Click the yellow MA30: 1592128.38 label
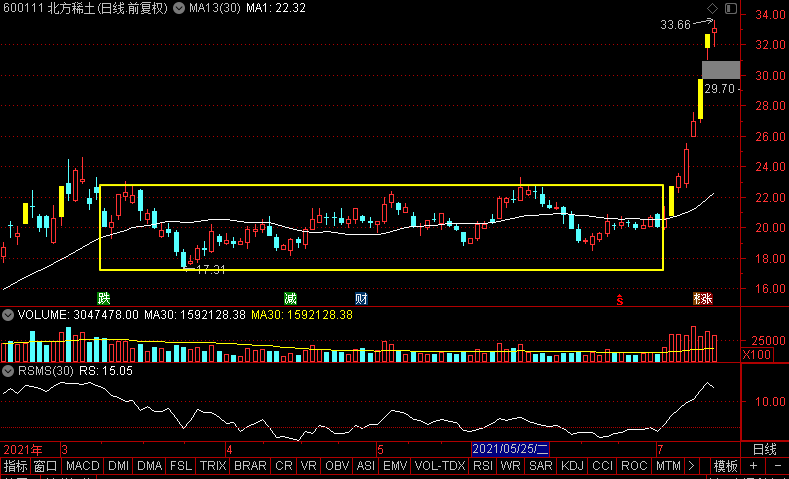Image resolution: width=789 pixels, height=479 pixels. 302,315
